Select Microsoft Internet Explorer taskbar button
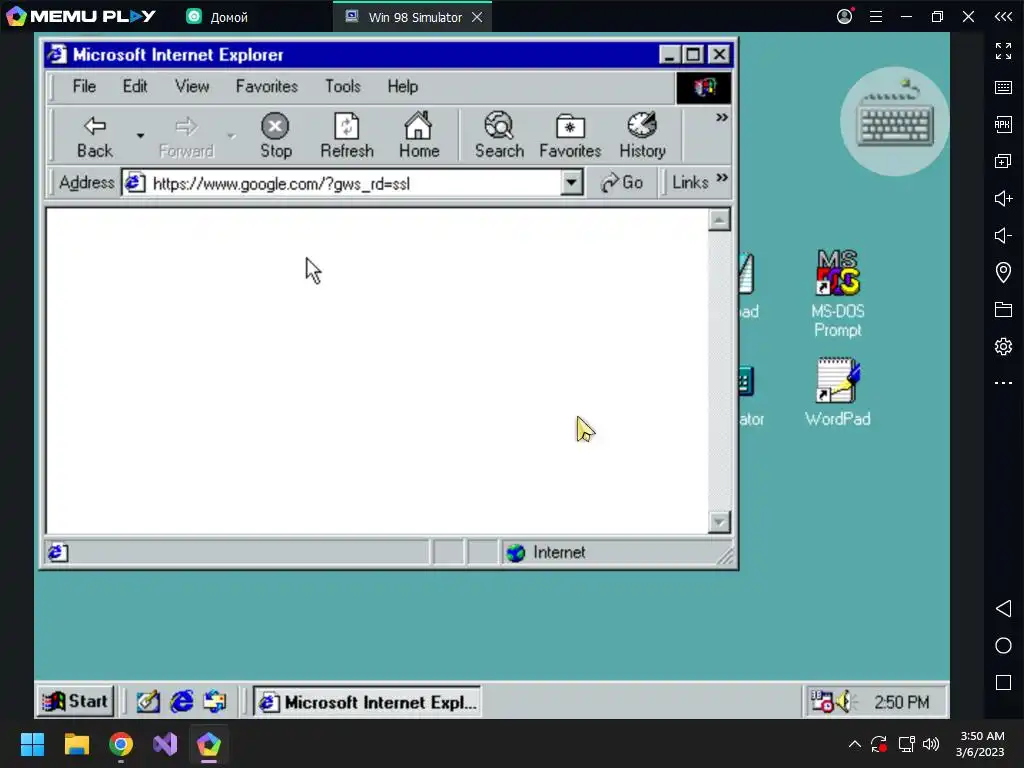The image size is (1024, 768). 367,702
